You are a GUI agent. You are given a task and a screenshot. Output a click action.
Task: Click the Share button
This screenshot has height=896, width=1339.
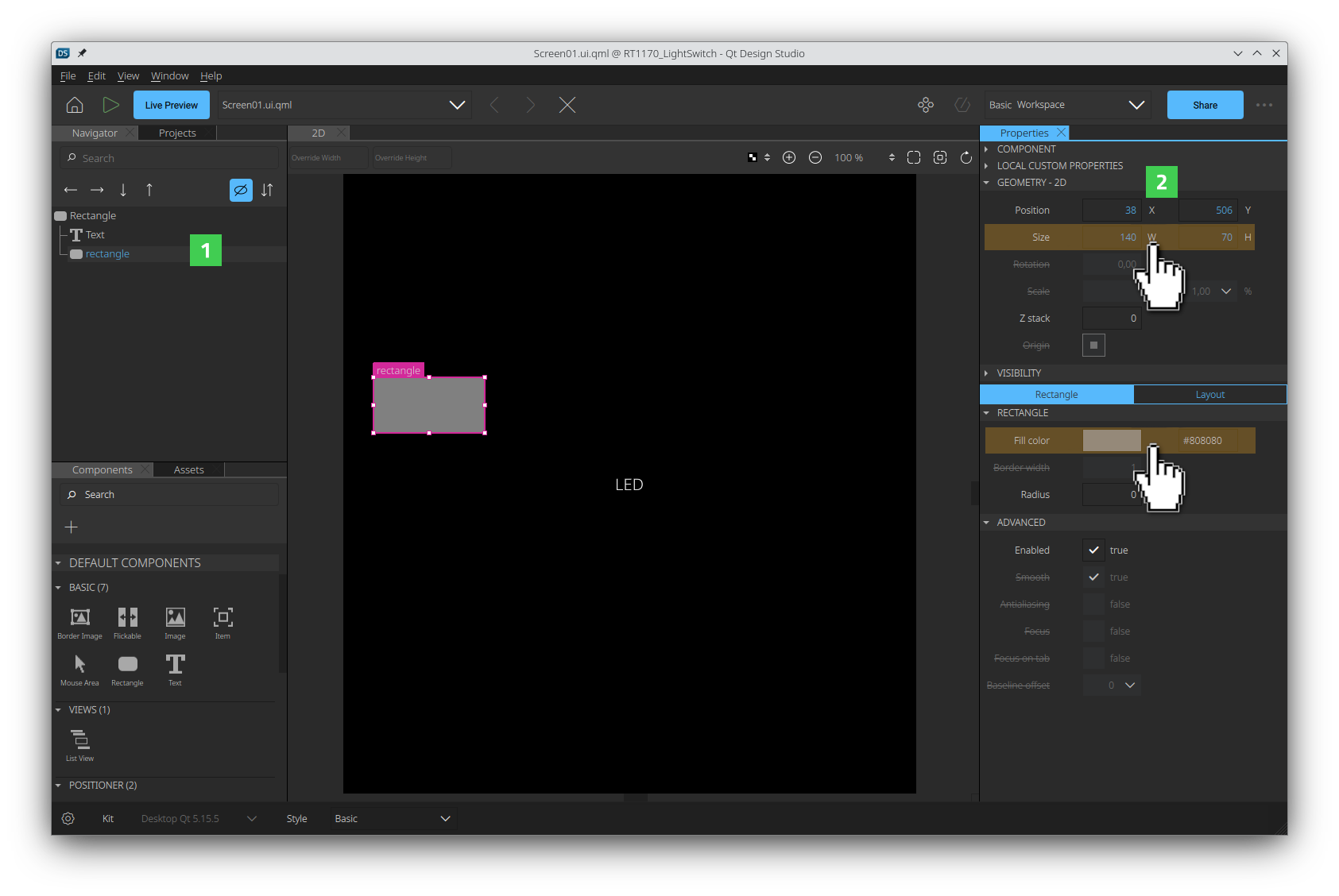click(x=1205, y=104)
